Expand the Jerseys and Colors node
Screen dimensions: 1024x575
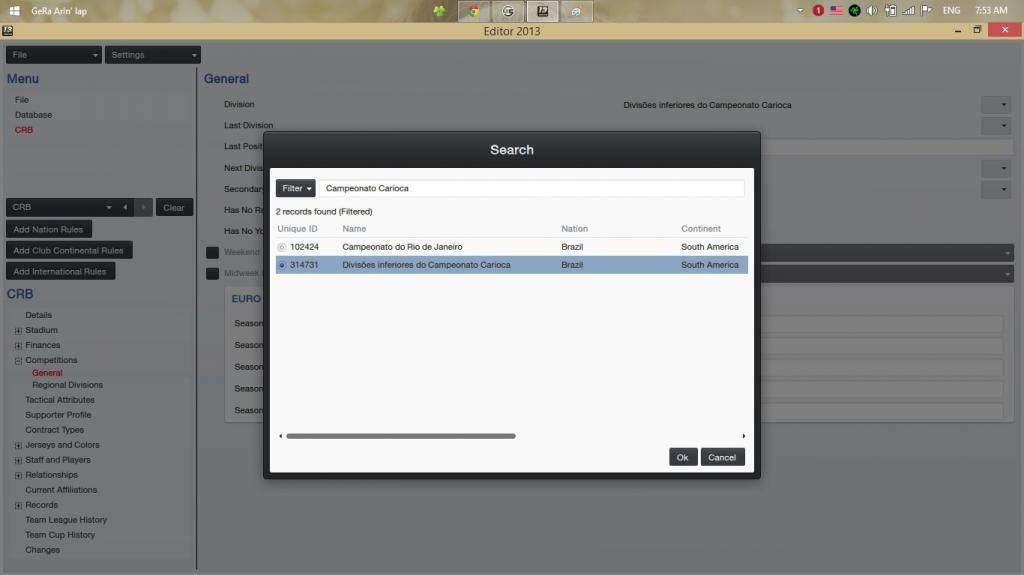18,446
